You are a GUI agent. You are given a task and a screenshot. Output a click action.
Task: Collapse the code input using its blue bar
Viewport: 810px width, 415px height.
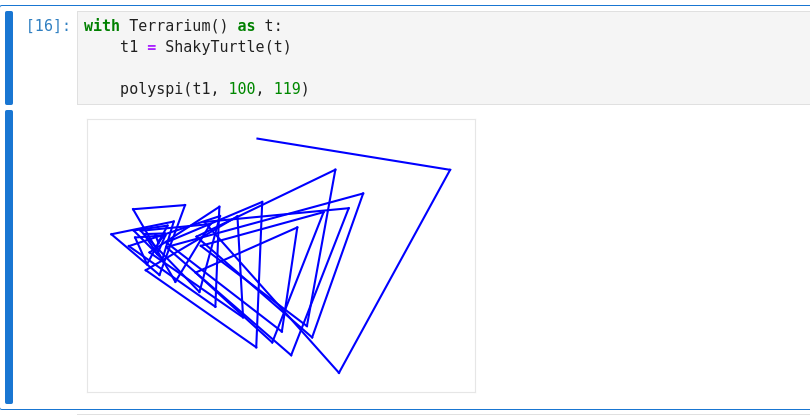(x=9, y=58)
